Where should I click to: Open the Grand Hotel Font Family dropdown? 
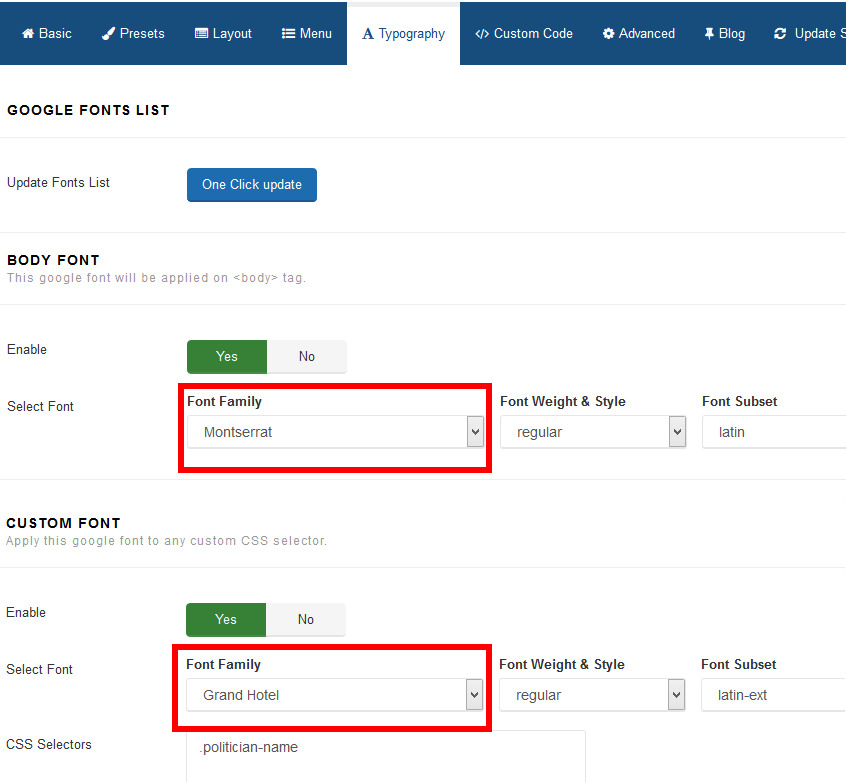tap(334, 695)
